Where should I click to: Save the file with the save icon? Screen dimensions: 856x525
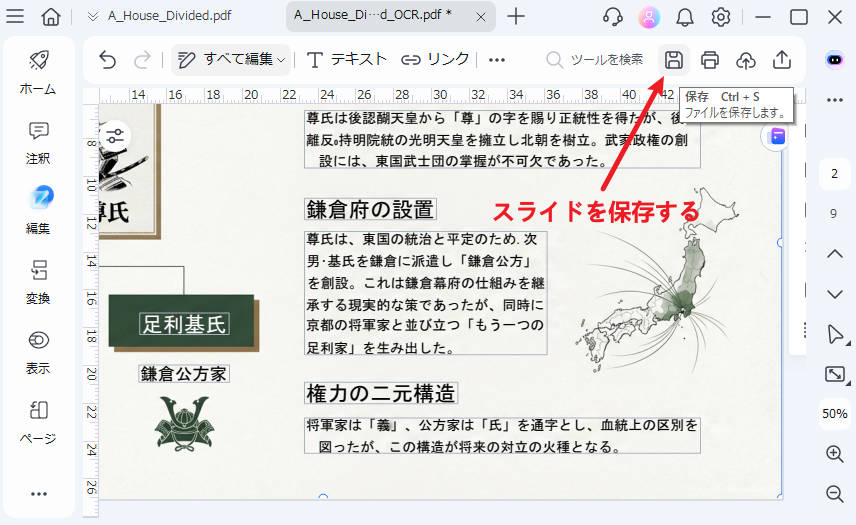tap(674, 59)
